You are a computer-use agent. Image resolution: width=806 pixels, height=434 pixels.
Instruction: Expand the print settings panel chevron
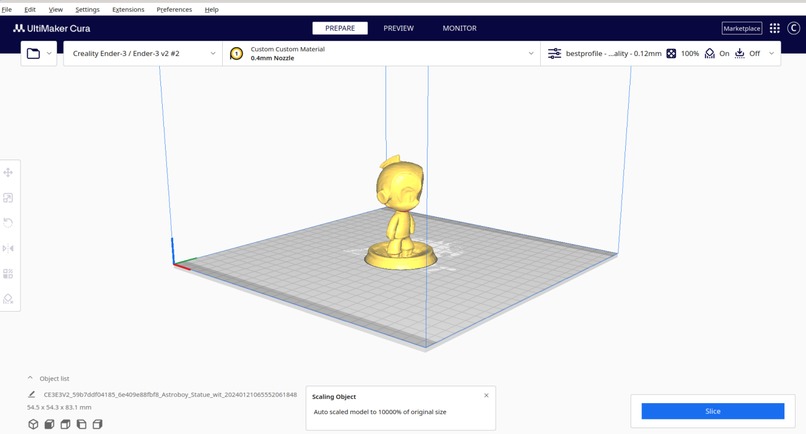click(x=772, y=53)
